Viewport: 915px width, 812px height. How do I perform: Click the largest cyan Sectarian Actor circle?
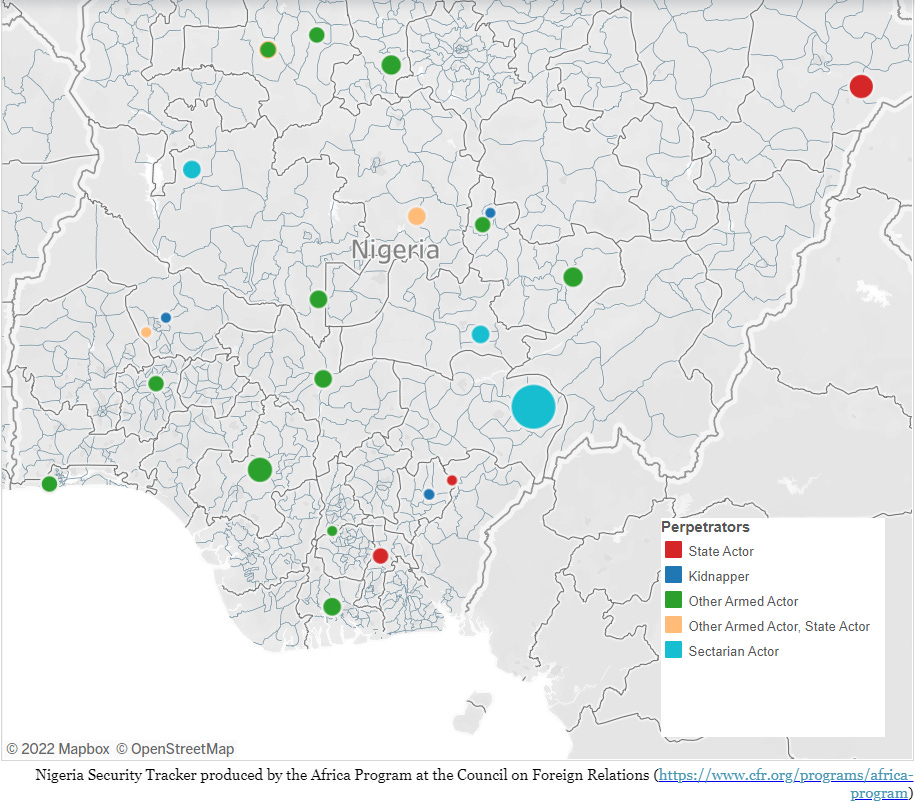534,406
